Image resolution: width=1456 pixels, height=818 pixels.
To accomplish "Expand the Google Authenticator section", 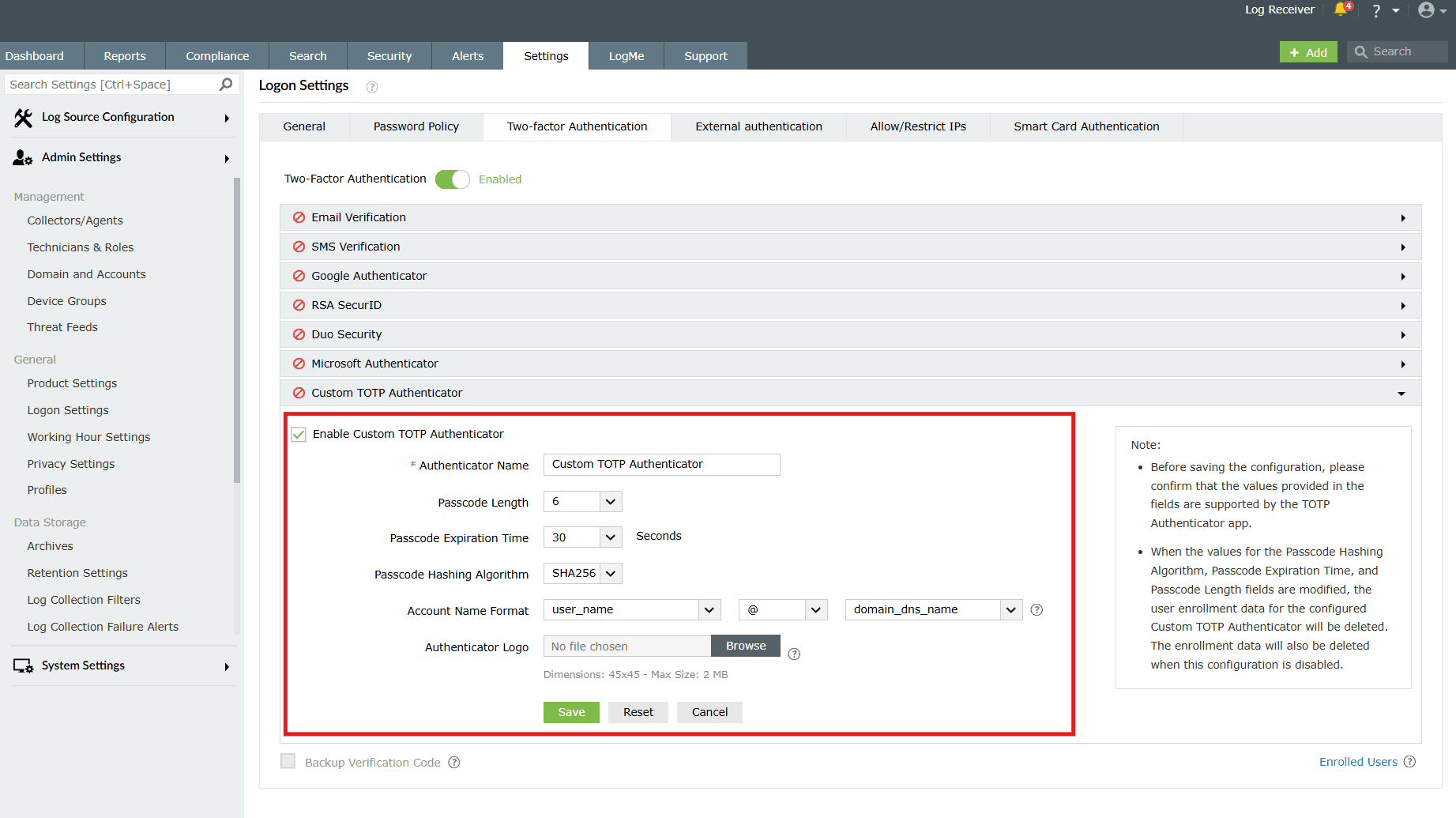I will pos(1403,277).
